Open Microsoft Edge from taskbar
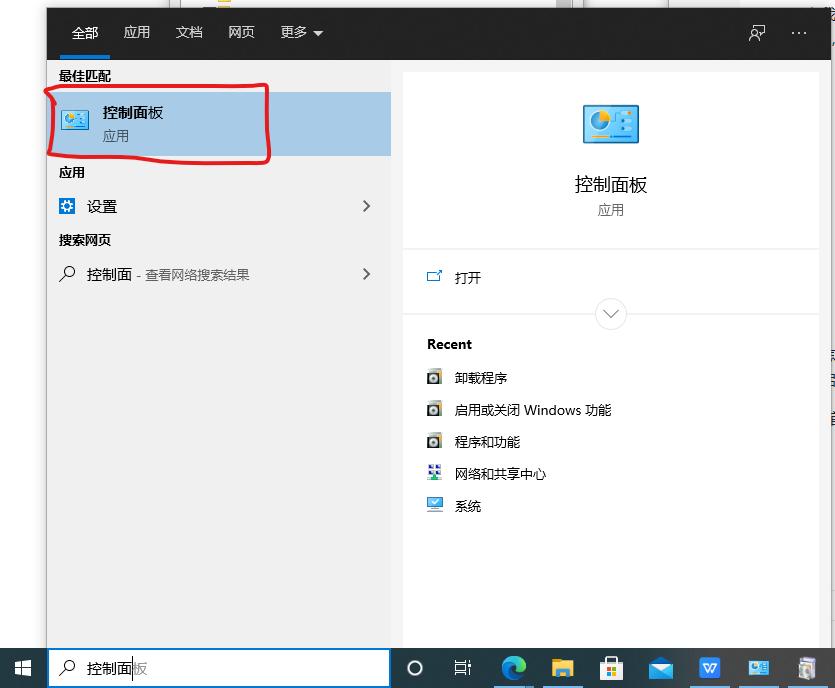This screenshot has height=688, width=835. click(514, 668)
